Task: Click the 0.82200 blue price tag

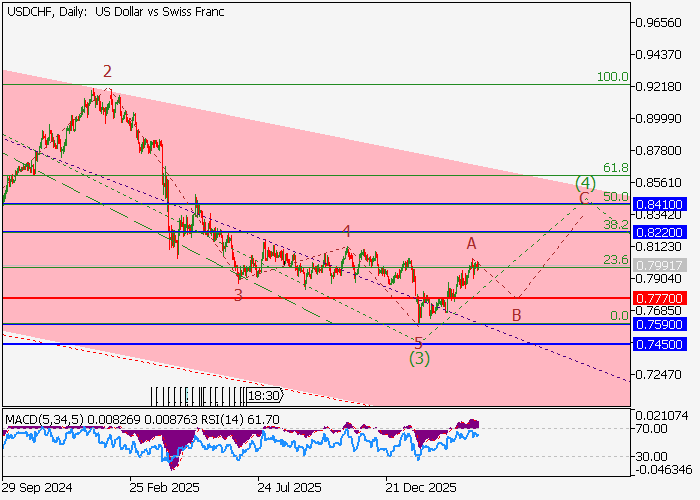Action: pyautogui.click(x=664, y=232)
